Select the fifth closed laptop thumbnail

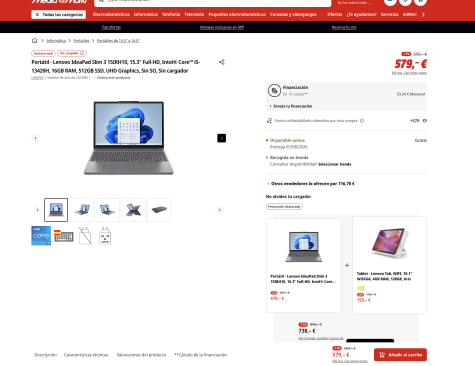[x=159, y=210]
